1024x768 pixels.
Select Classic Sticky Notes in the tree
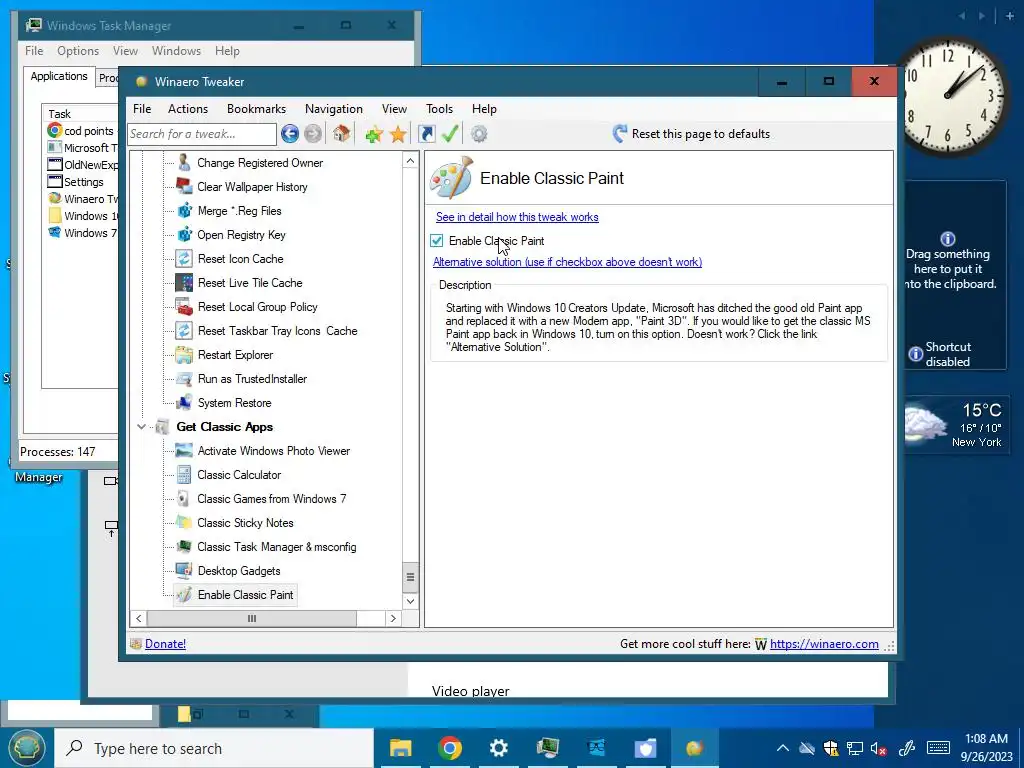point(245,523)
